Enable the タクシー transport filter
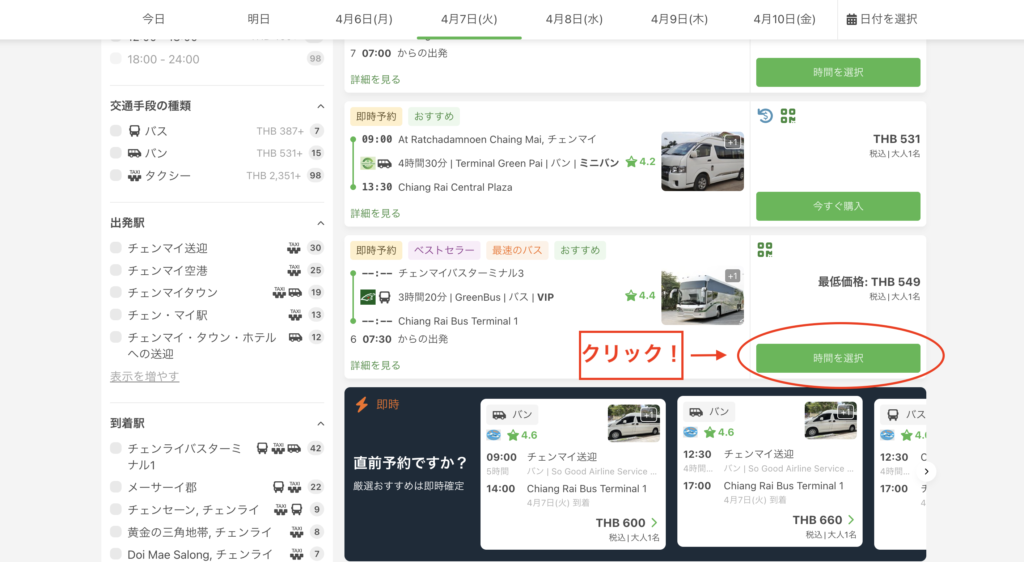 [116, 175]
